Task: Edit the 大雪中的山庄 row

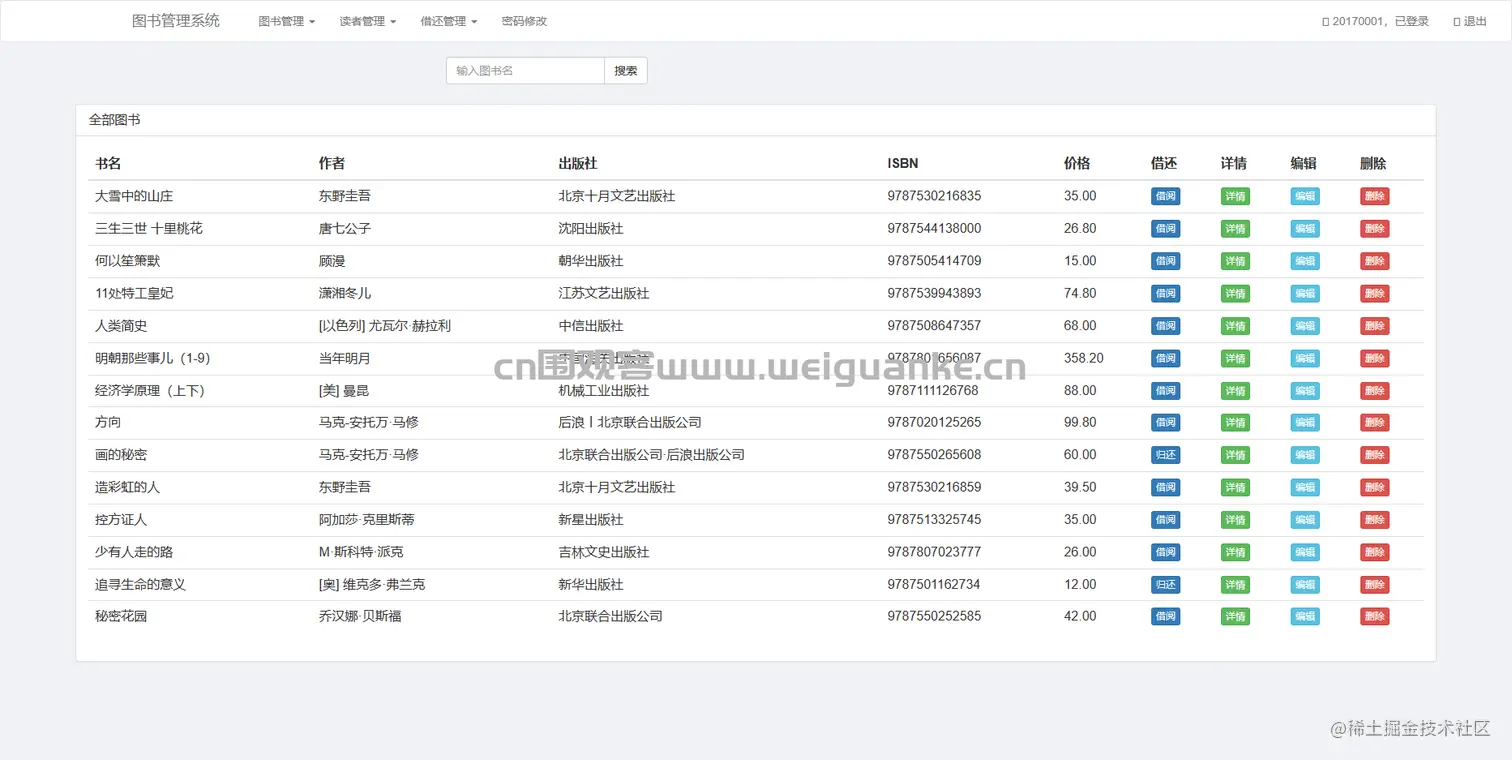Action: pos(1305,197)
